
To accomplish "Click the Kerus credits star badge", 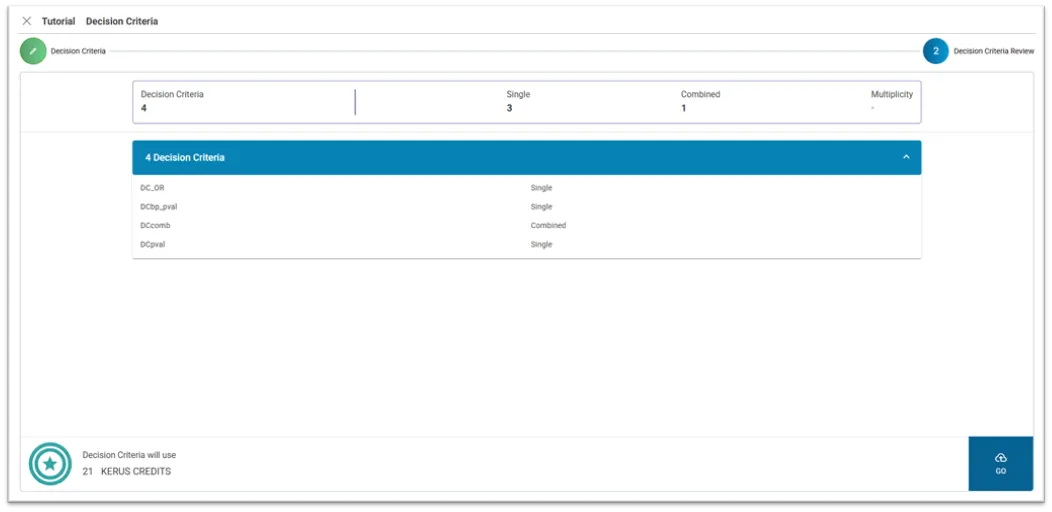I will click(50, 464).
